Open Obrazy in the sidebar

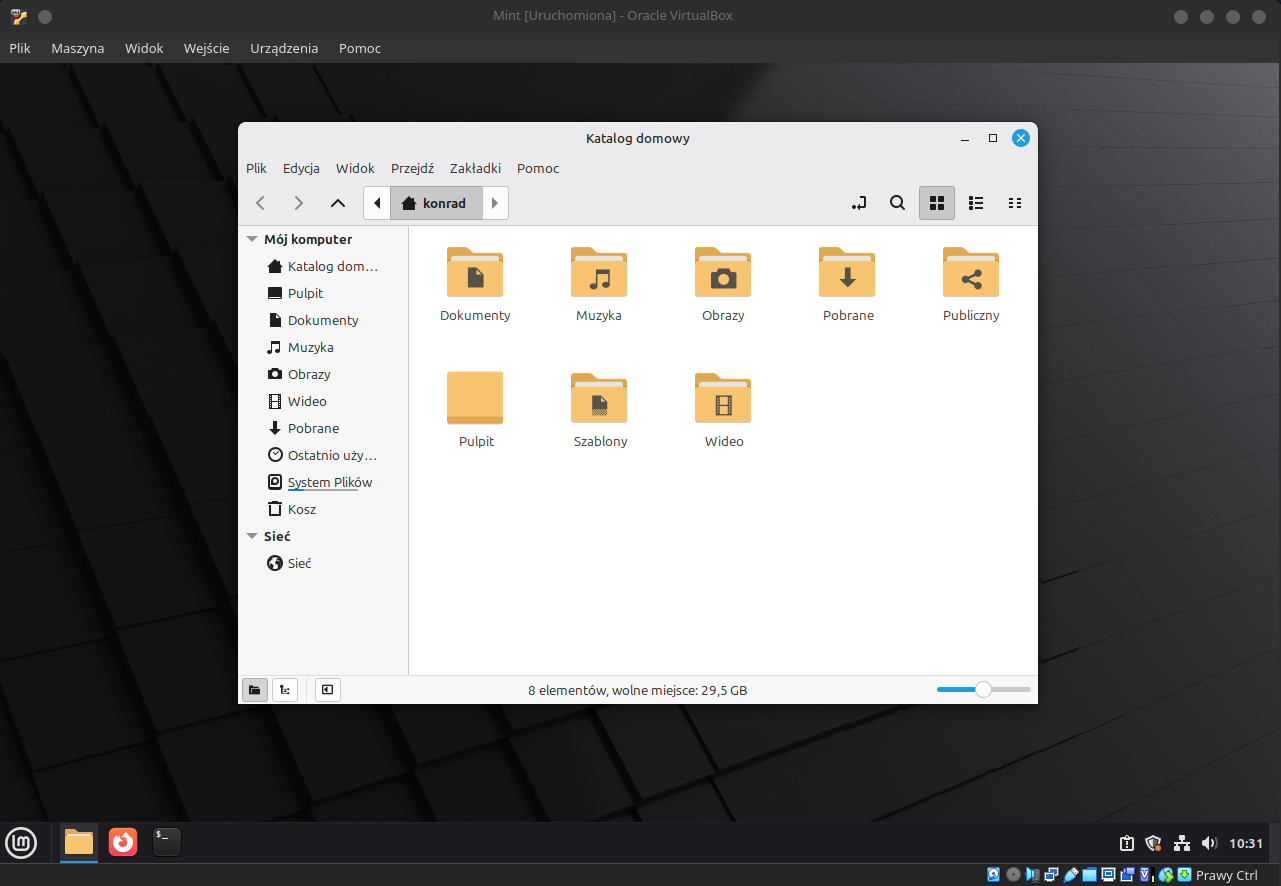(323, 375)
